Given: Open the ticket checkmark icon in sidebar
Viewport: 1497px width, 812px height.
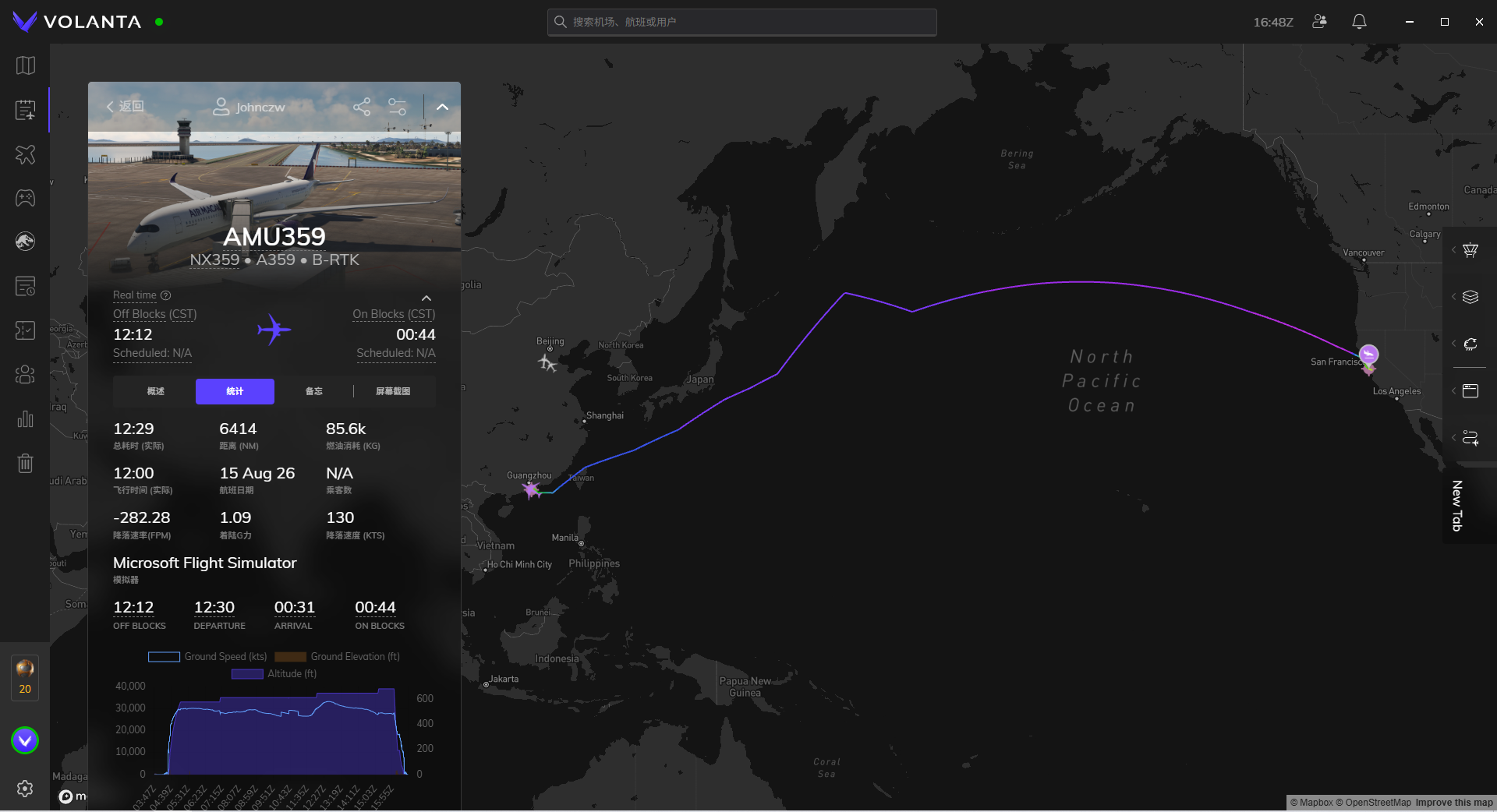Looking at the screenshot, I should (x=25, y=330).
